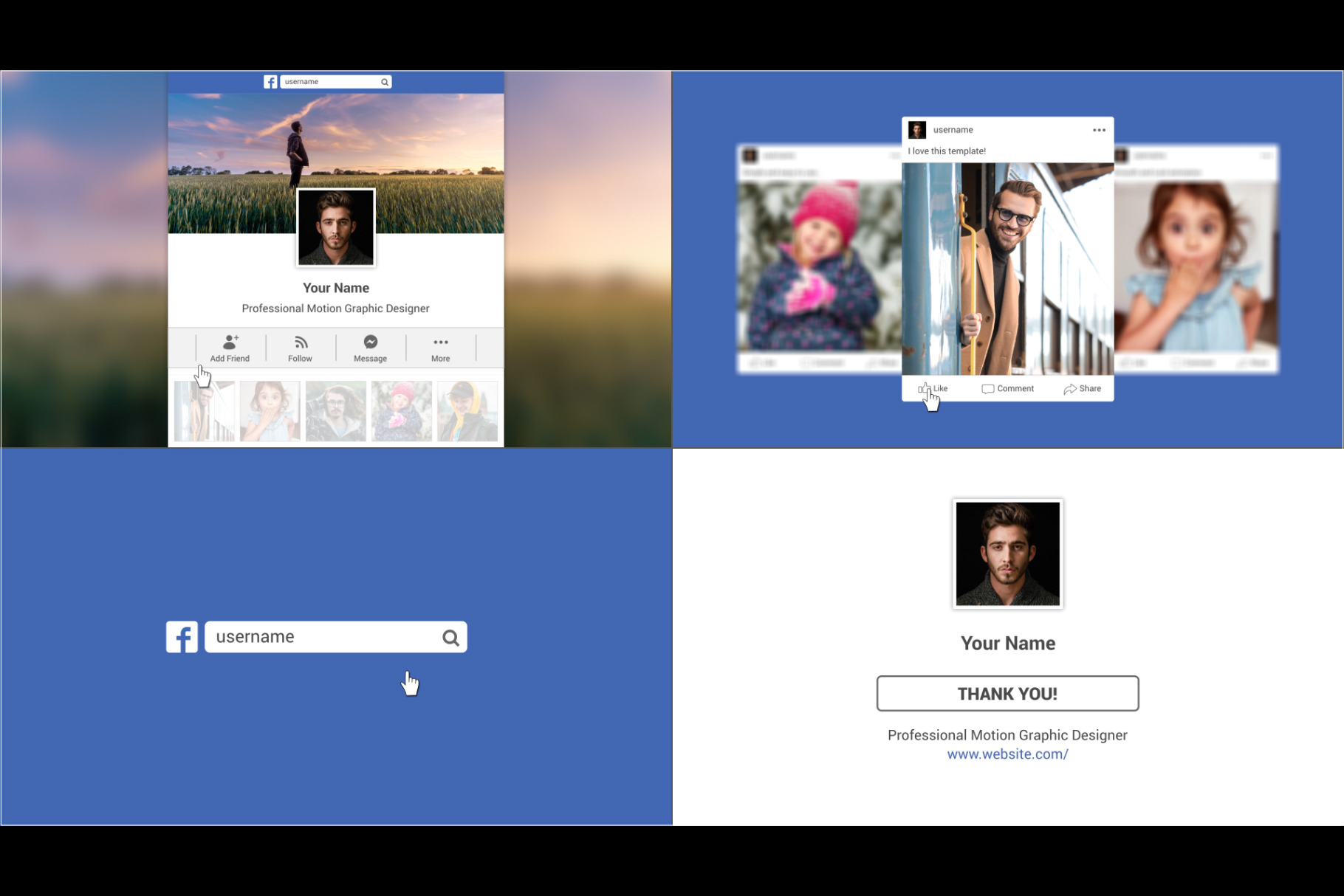The width and height of the screenshot is (1344, 896).
Task: Open the man with glasses post image
Action: (x=1007, y=269)
